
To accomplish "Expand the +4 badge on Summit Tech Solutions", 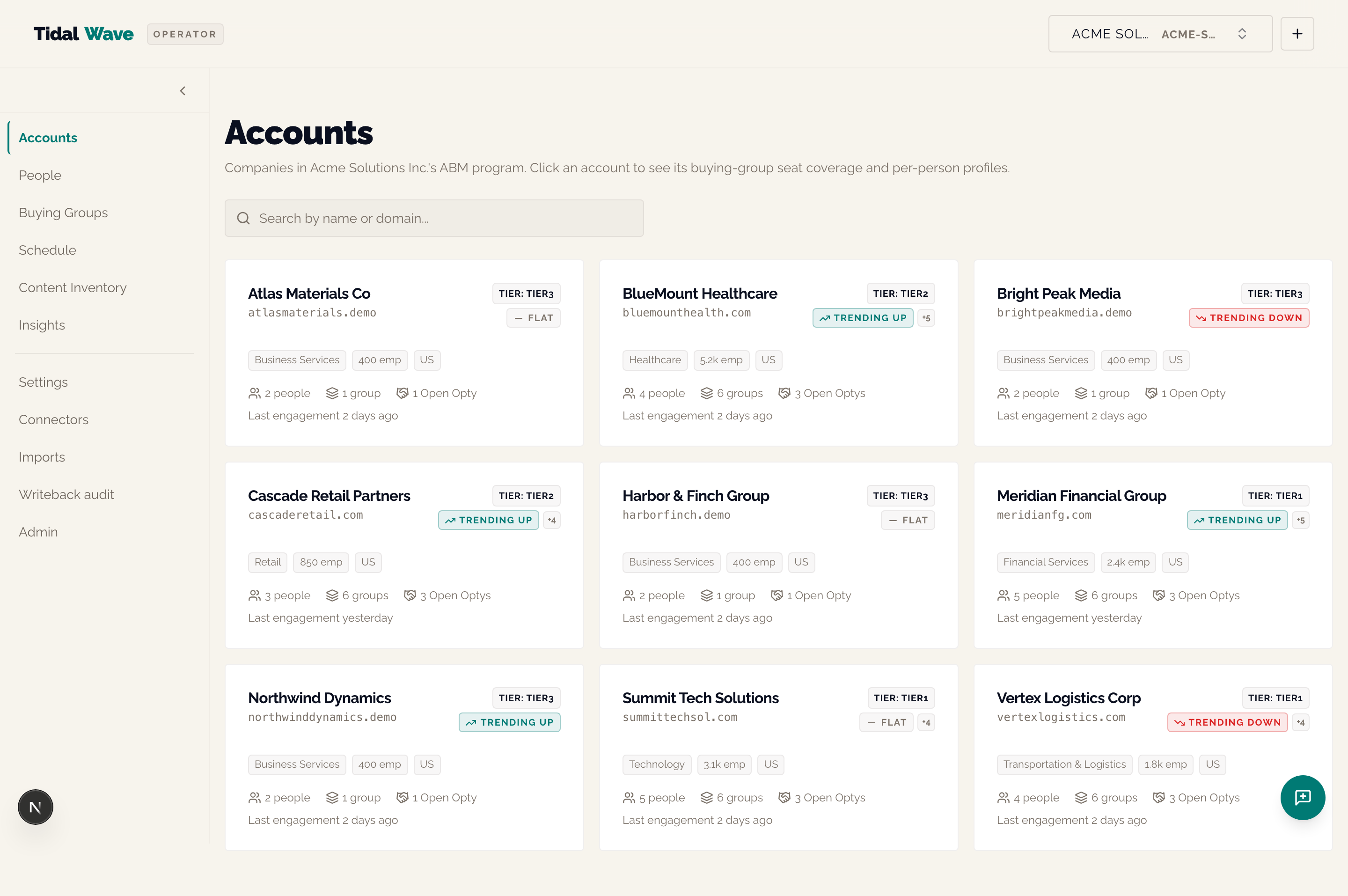I will click(926, 722).
